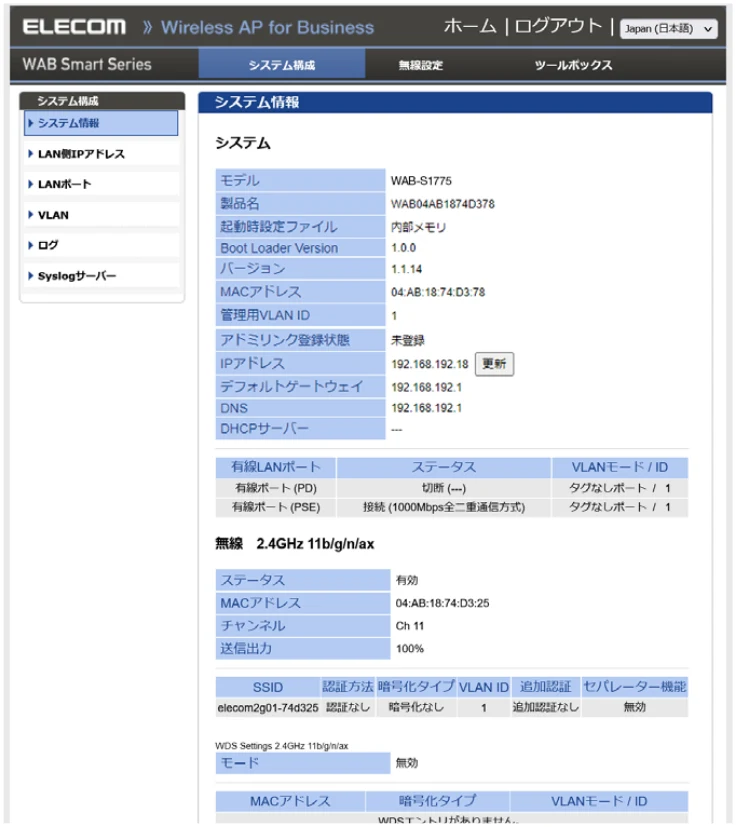Screen dimensions: 737x827
Task: Select システム情報 in sidebar
Action: (101, 123)
